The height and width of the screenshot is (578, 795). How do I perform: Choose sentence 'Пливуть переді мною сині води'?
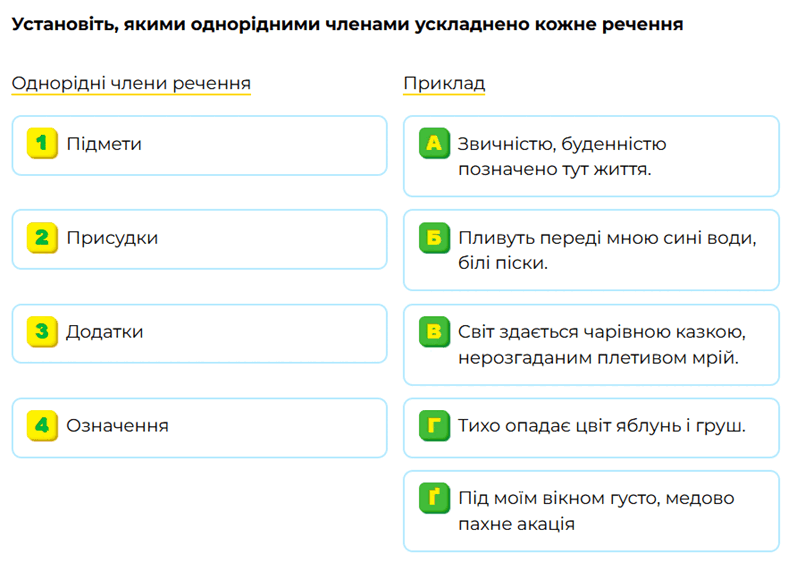pyautogui.click(x=591, y=250)
